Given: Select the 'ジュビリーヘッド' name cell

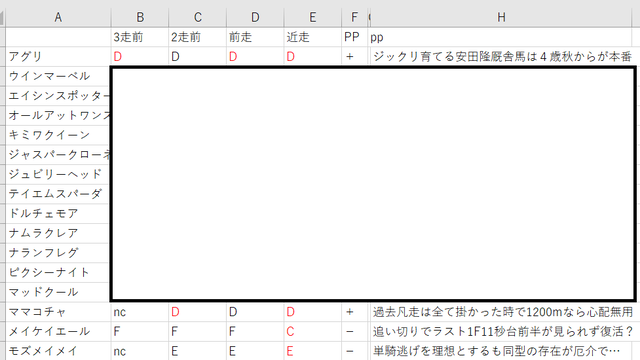Looking at the screenshot, I should click(58, 174).
